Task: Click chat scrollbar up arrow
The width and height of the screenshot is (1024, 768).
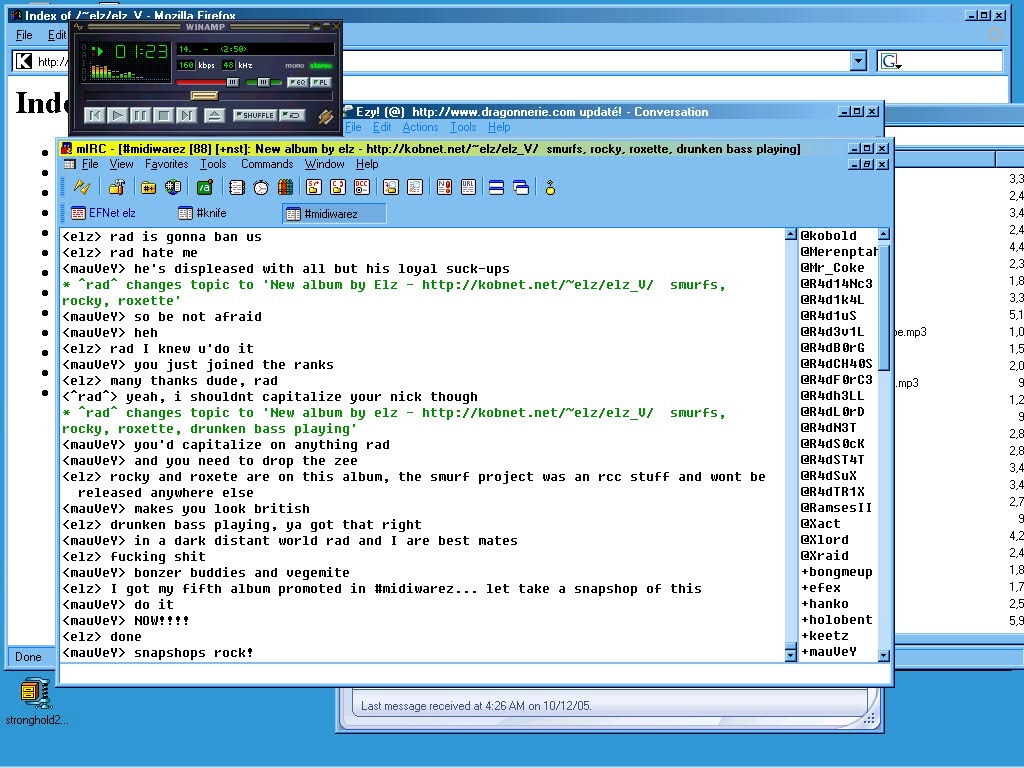Action: [790, 234]
